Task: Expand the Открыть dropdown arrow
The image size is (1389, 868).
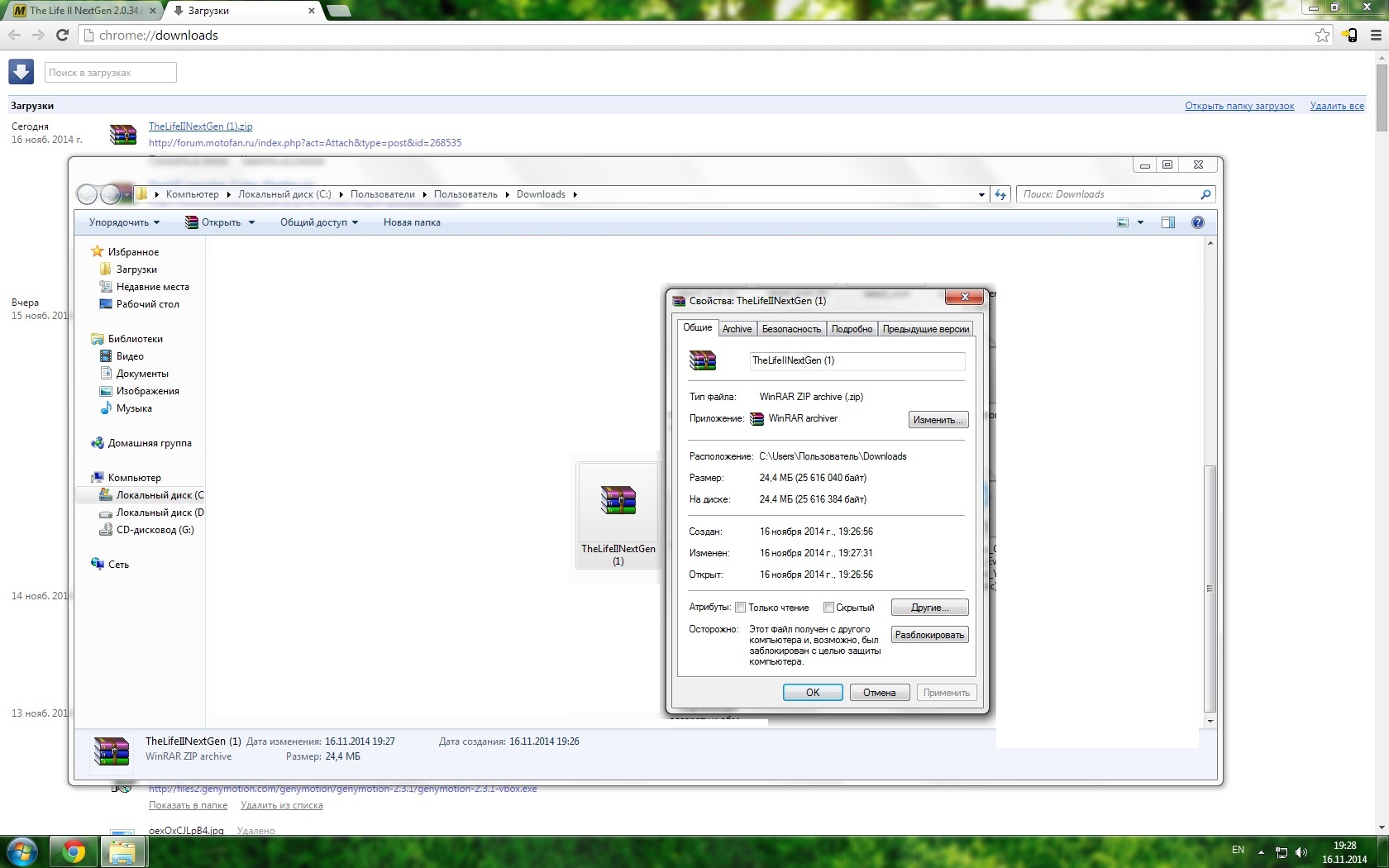Action: click(x=251, y=222)
